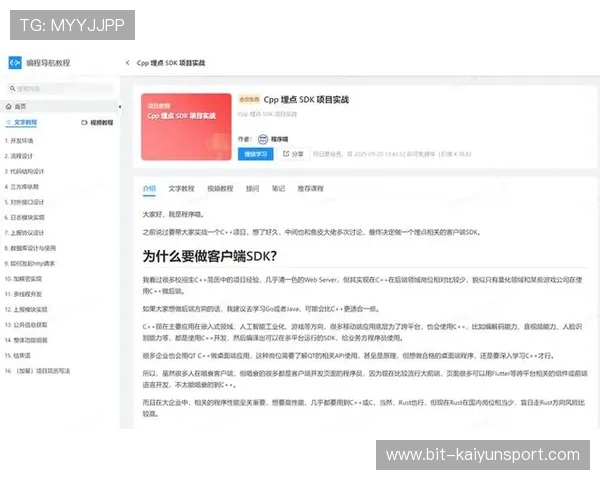Screen dimensions: 600x480
Task: Click the author name 程序喵
Action: (x=279, y=139)
